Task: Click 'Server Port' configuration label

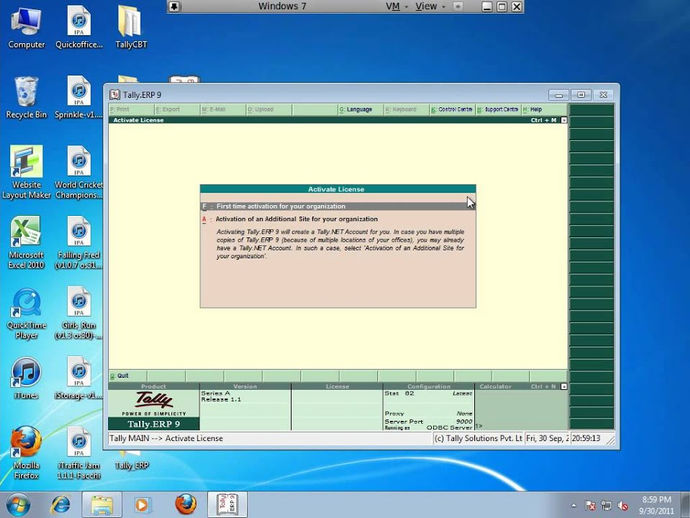Action: (x=404, y=421)
